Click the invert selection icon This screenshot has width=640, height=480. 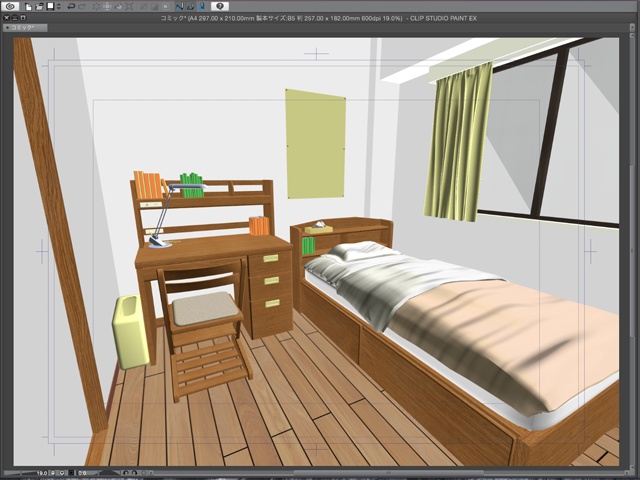click(154, 7)
